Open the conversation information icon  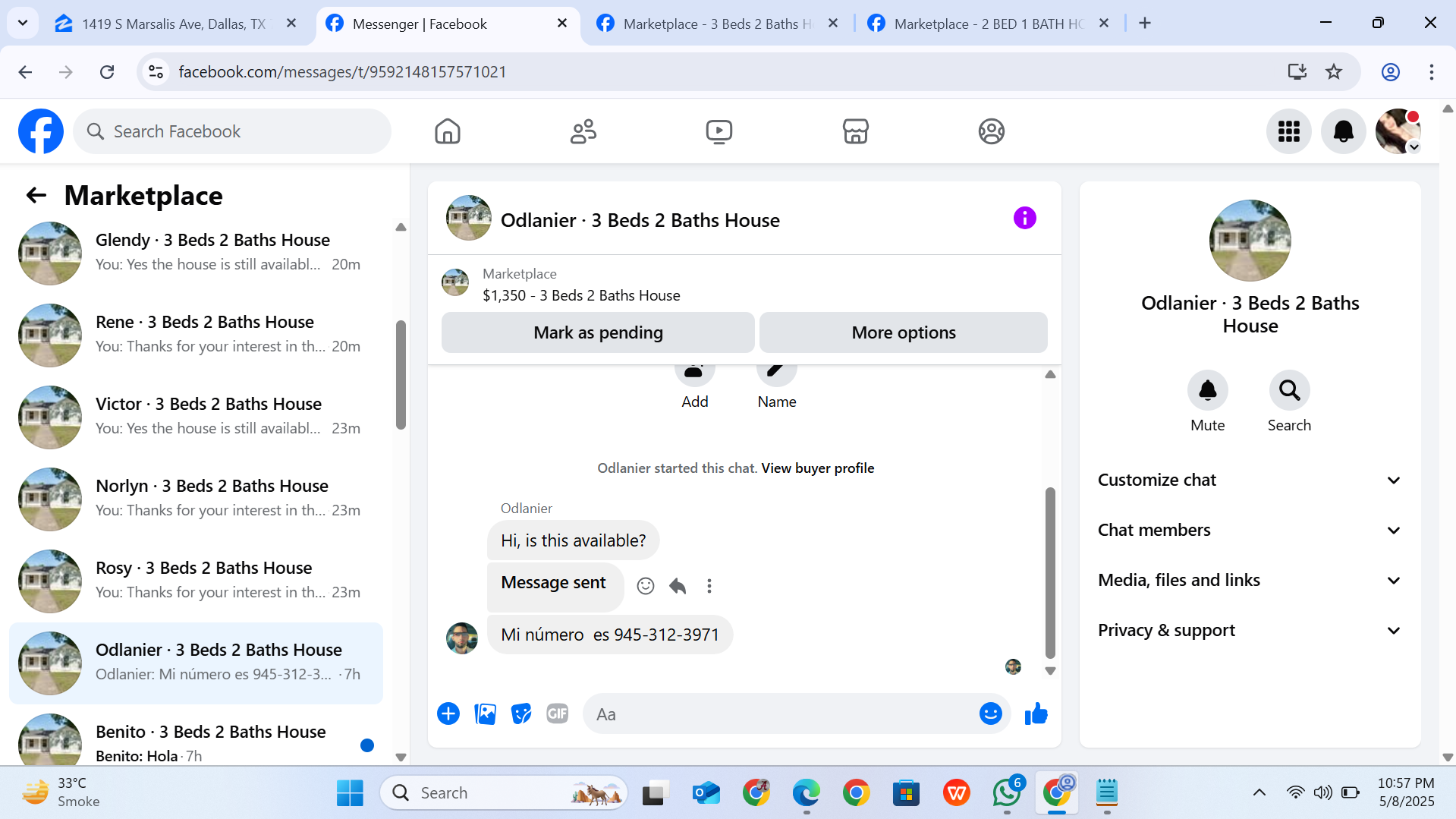[x=1024, y=219]
